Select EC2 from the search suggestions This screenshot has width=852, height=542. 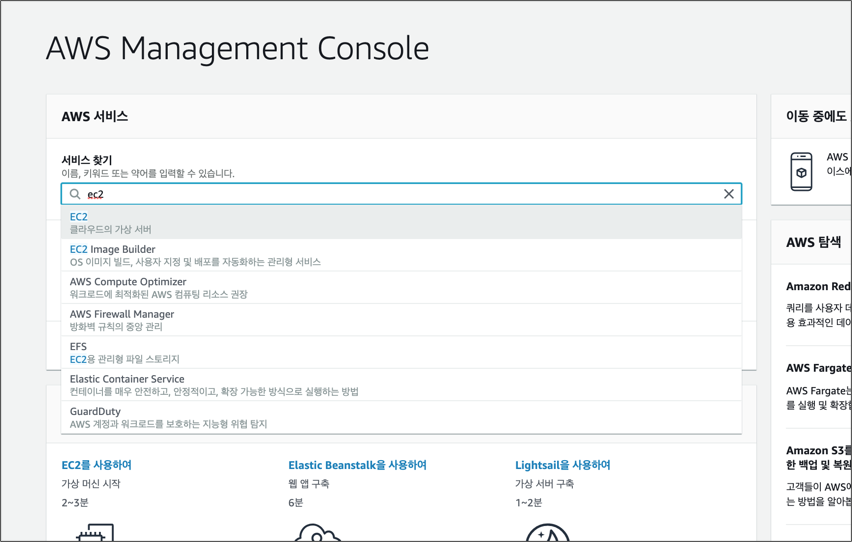click(x=401, y=222)
